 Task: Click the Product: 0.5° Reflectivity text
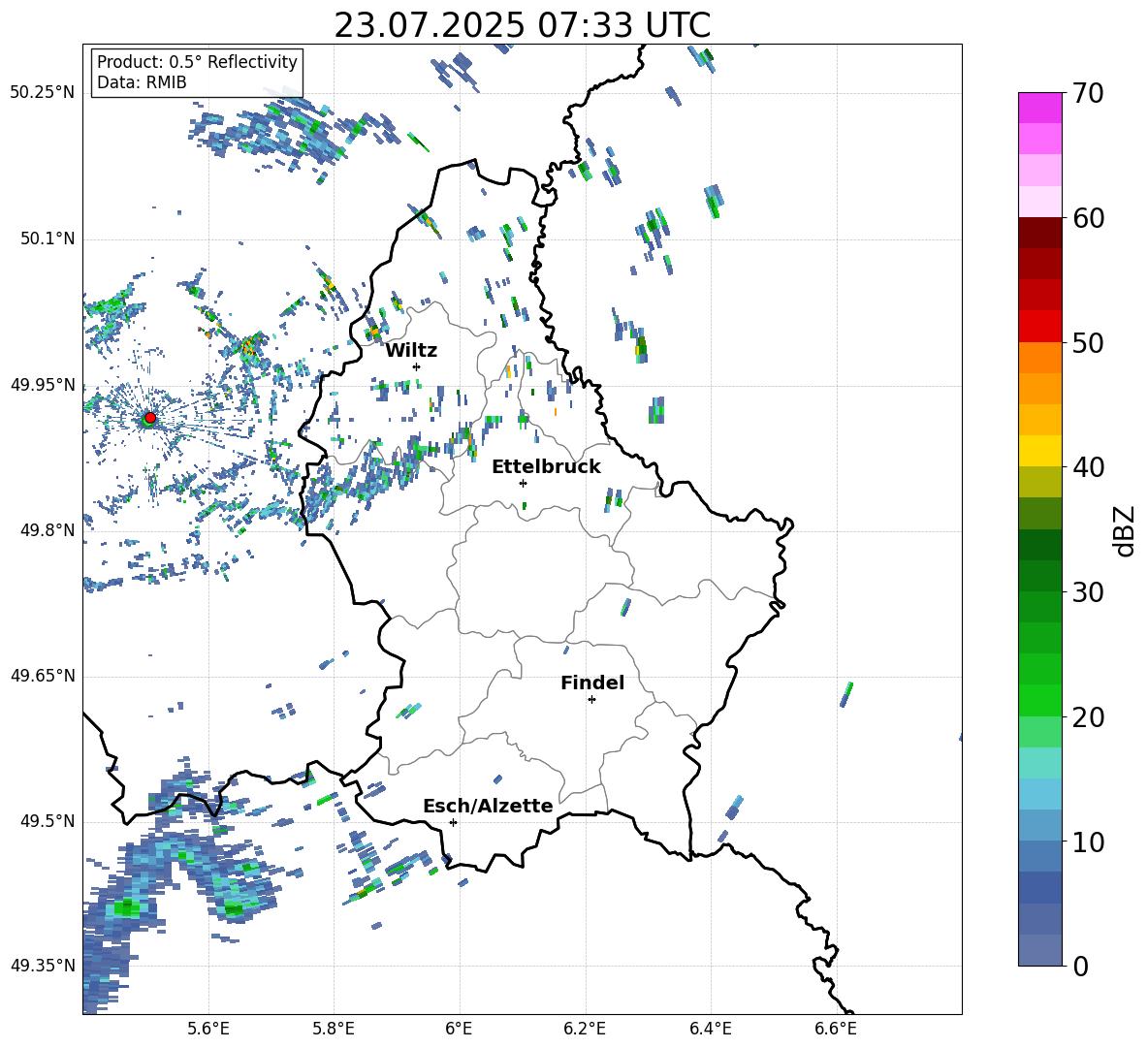(197, 62)
